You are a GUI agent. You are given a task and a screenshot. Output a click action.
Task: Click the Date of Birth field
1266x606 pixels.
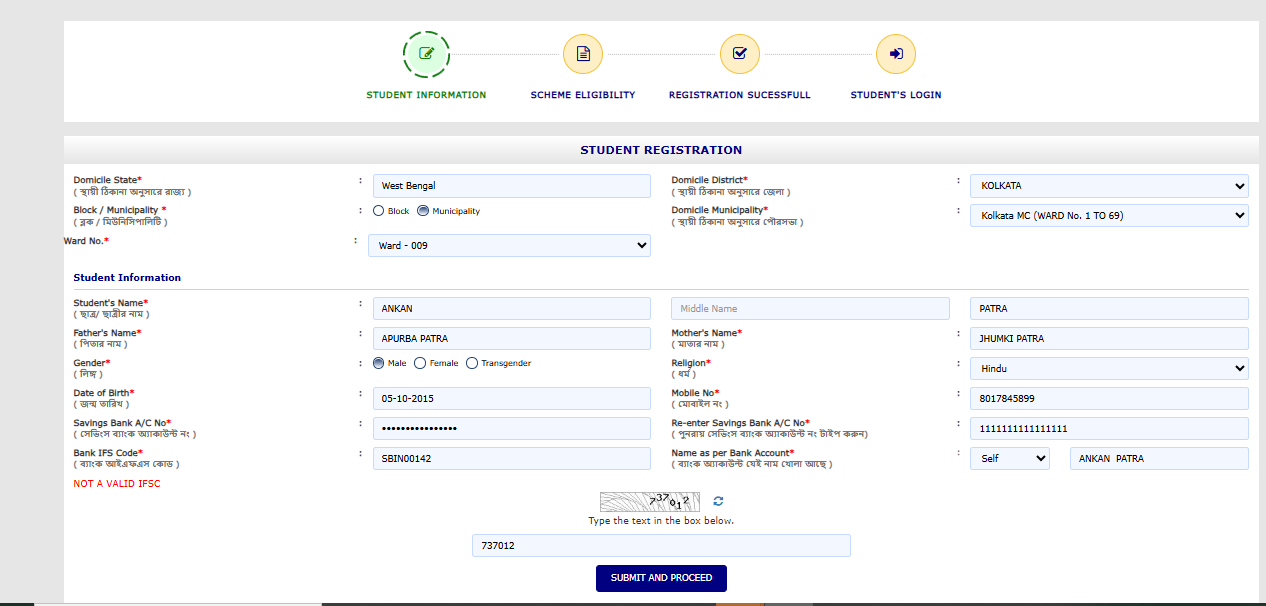[511, 399]
